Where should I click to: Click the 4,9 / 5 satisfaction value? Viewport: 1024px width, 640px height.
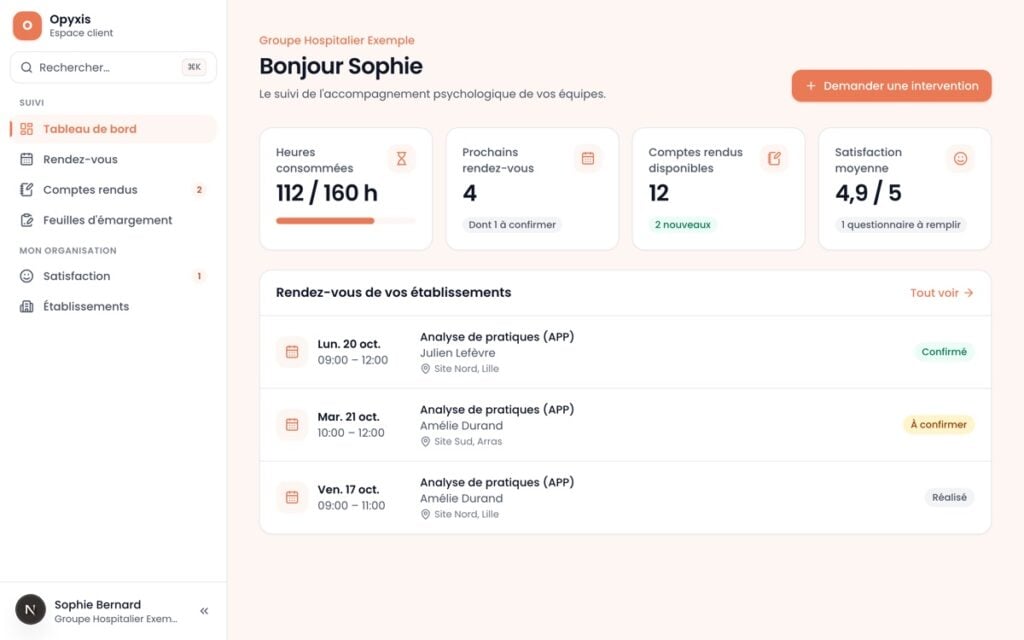(x=868, y=193)
